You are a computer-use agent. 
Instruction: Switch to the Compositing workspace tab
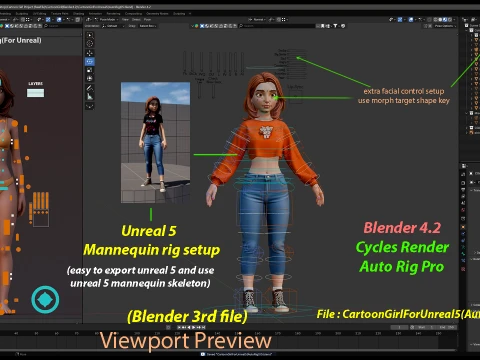click(x=133, y=14)
